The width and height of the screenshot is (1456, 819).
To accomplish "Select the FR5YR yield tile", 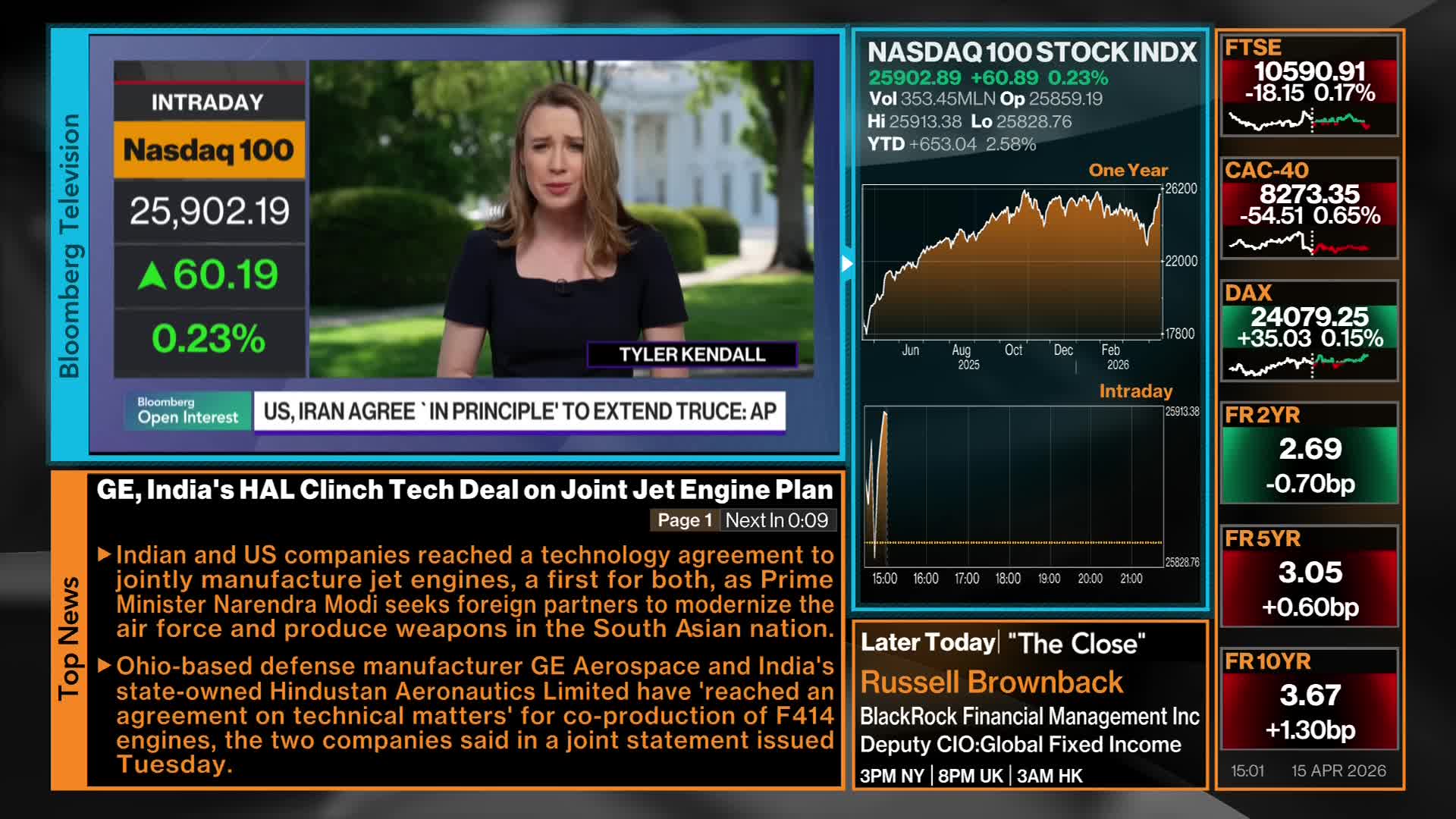I will pos(1309,576).
